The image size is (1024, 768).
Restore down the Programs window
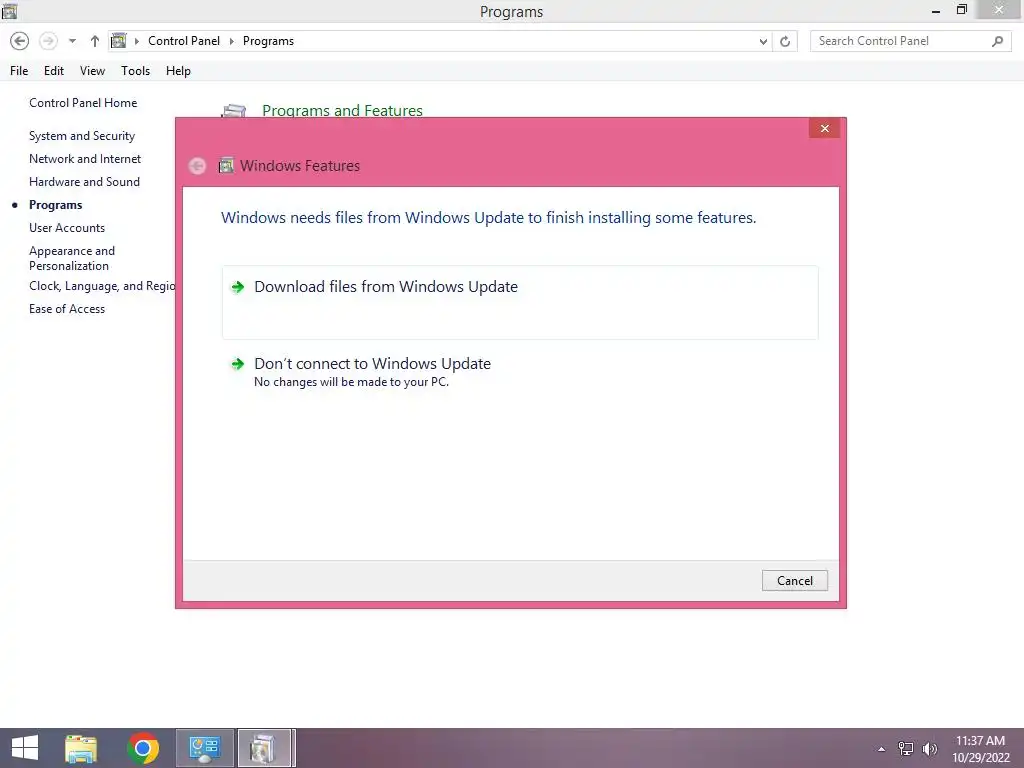click(962, 10)
